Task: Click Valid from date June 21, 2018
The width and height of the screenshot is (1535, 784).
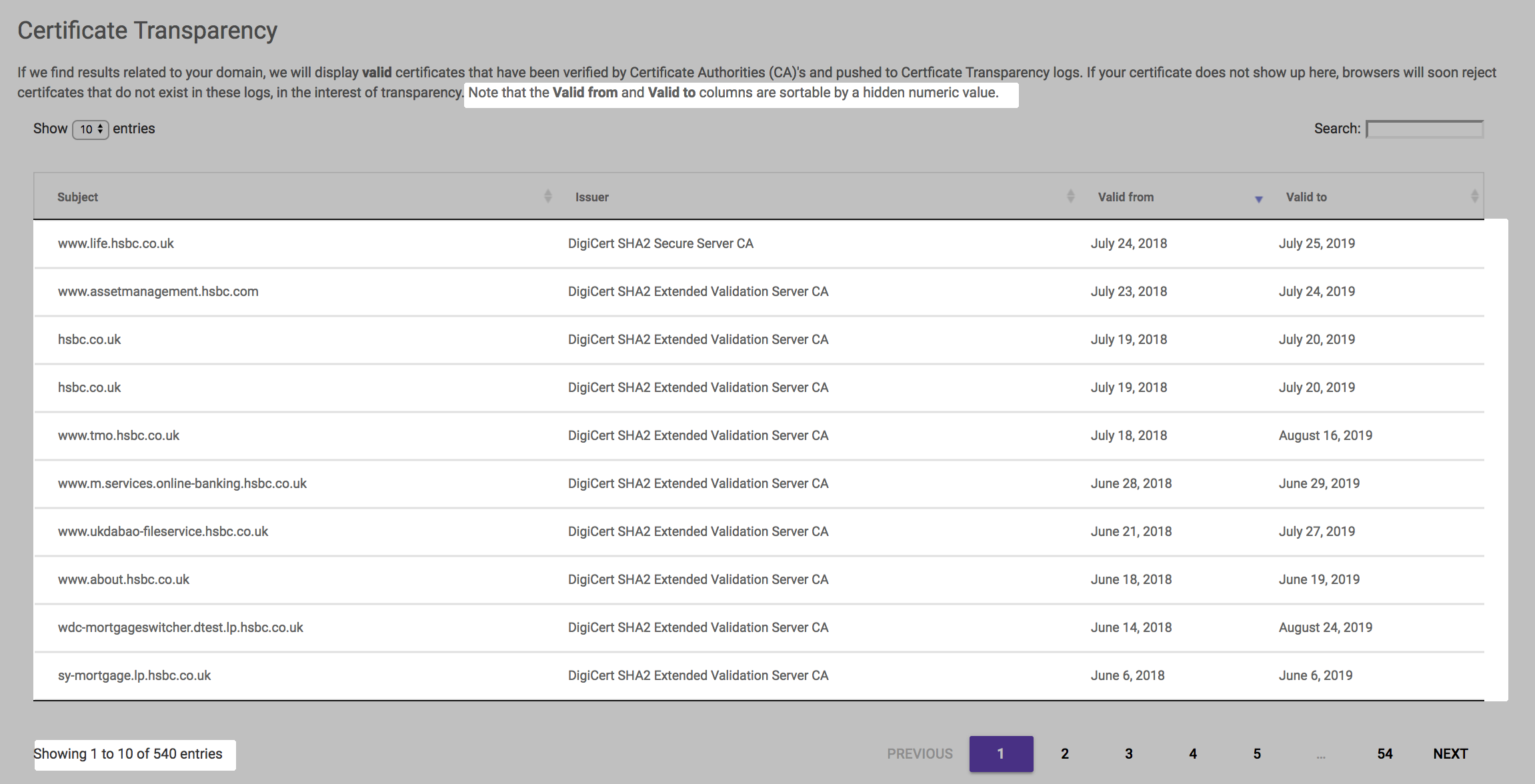Action: pos(1131,532)
